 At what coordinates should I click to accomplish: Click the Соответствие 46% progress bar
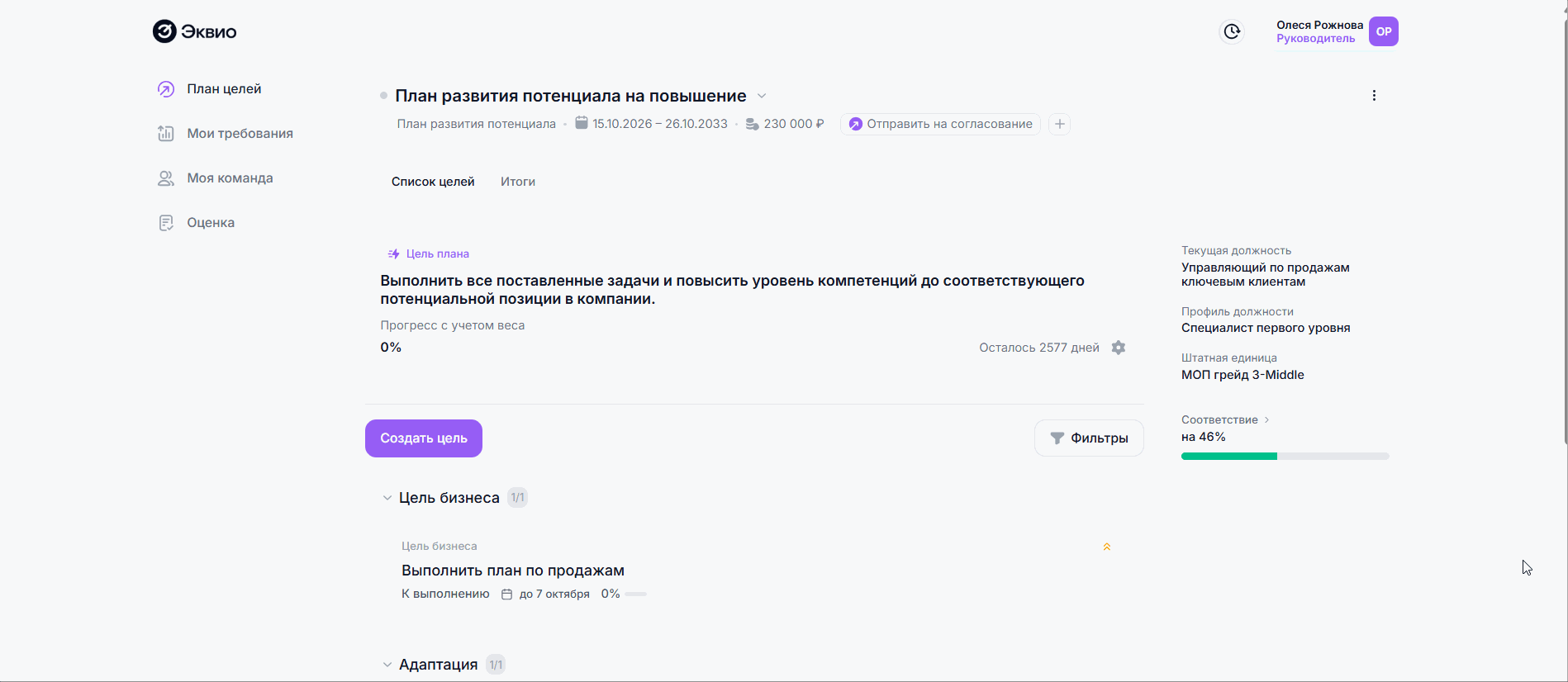[x=1285, y=456]
